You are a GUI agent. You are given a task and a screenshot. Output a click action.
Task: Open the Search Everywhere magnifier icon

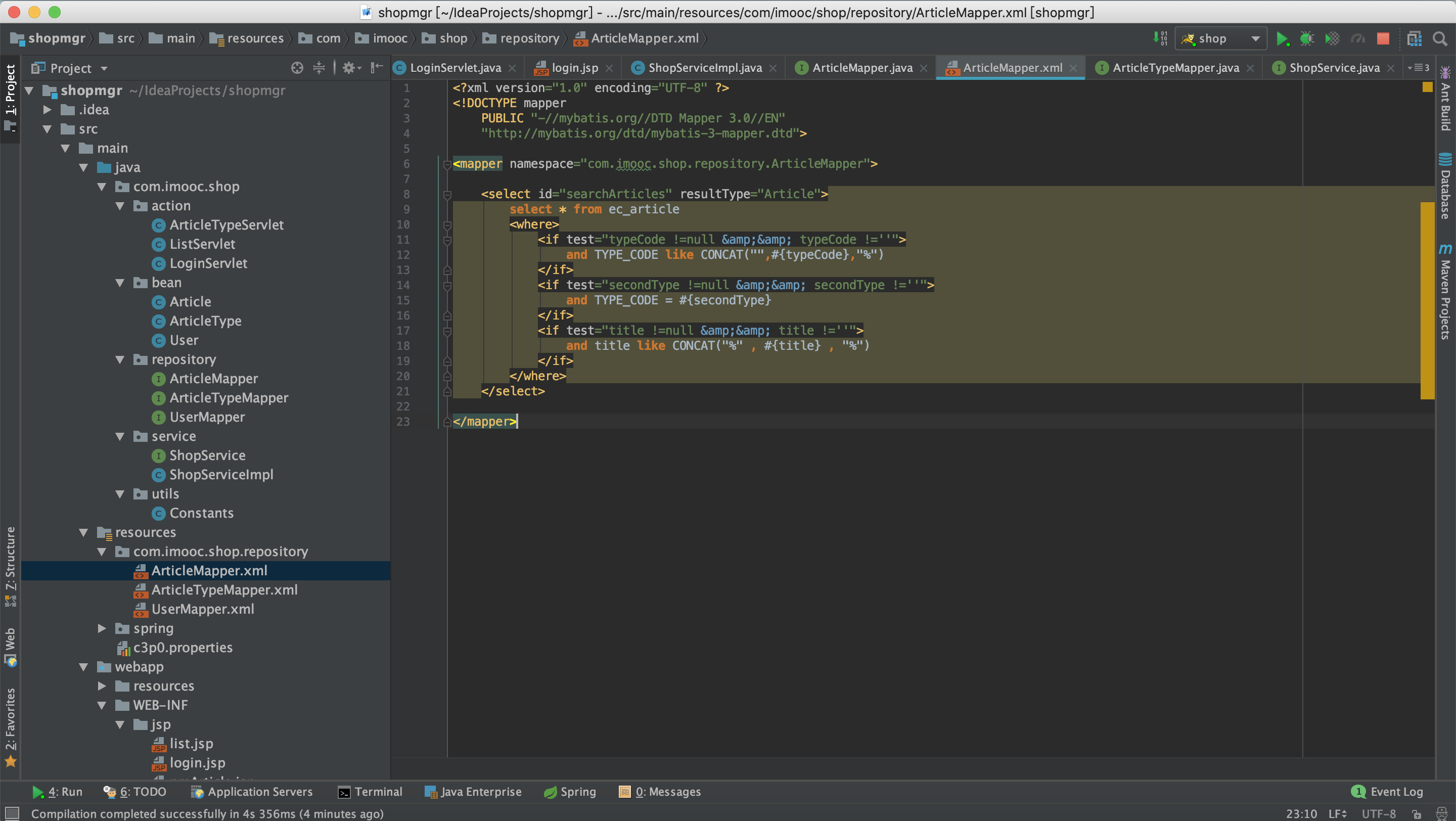pyautogui.click(x=1440, y=38)
